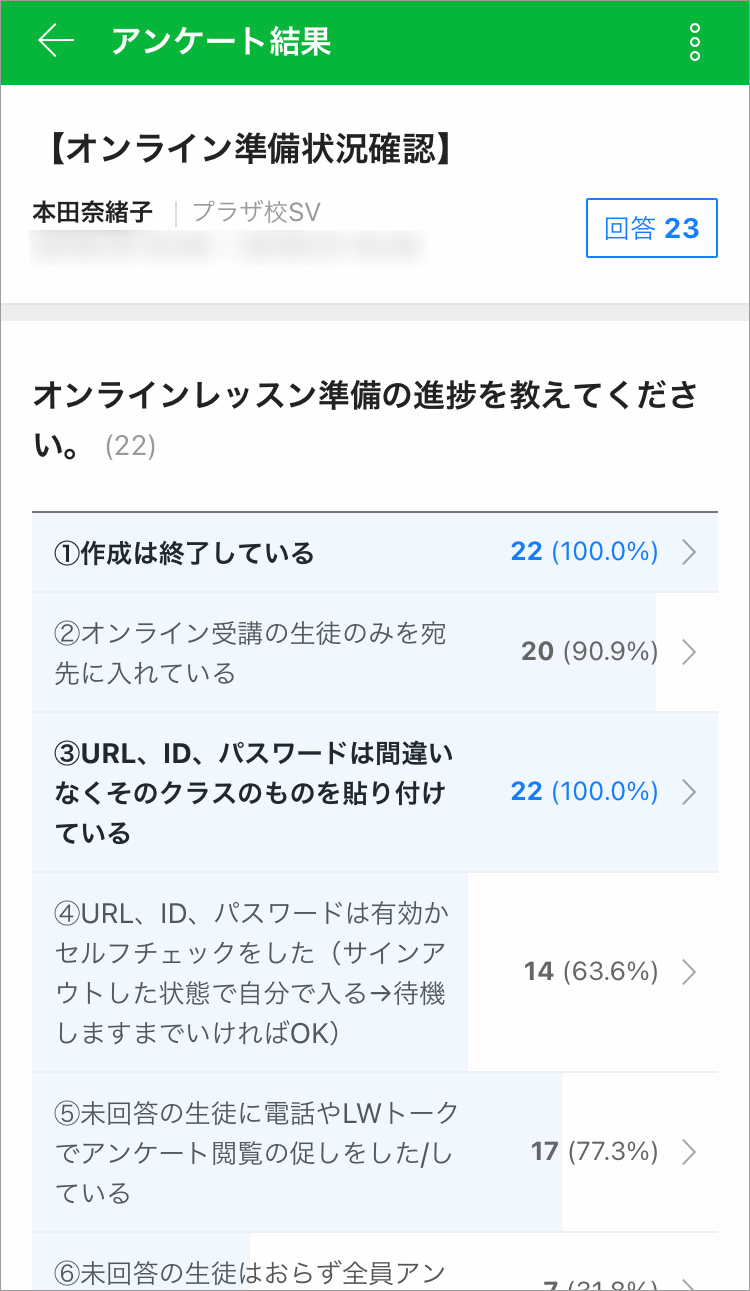Select the ④URL、ID、パスワードは有効か result row
The width and height of the screenshot is (750, 1291).
[x=250, y=971]
